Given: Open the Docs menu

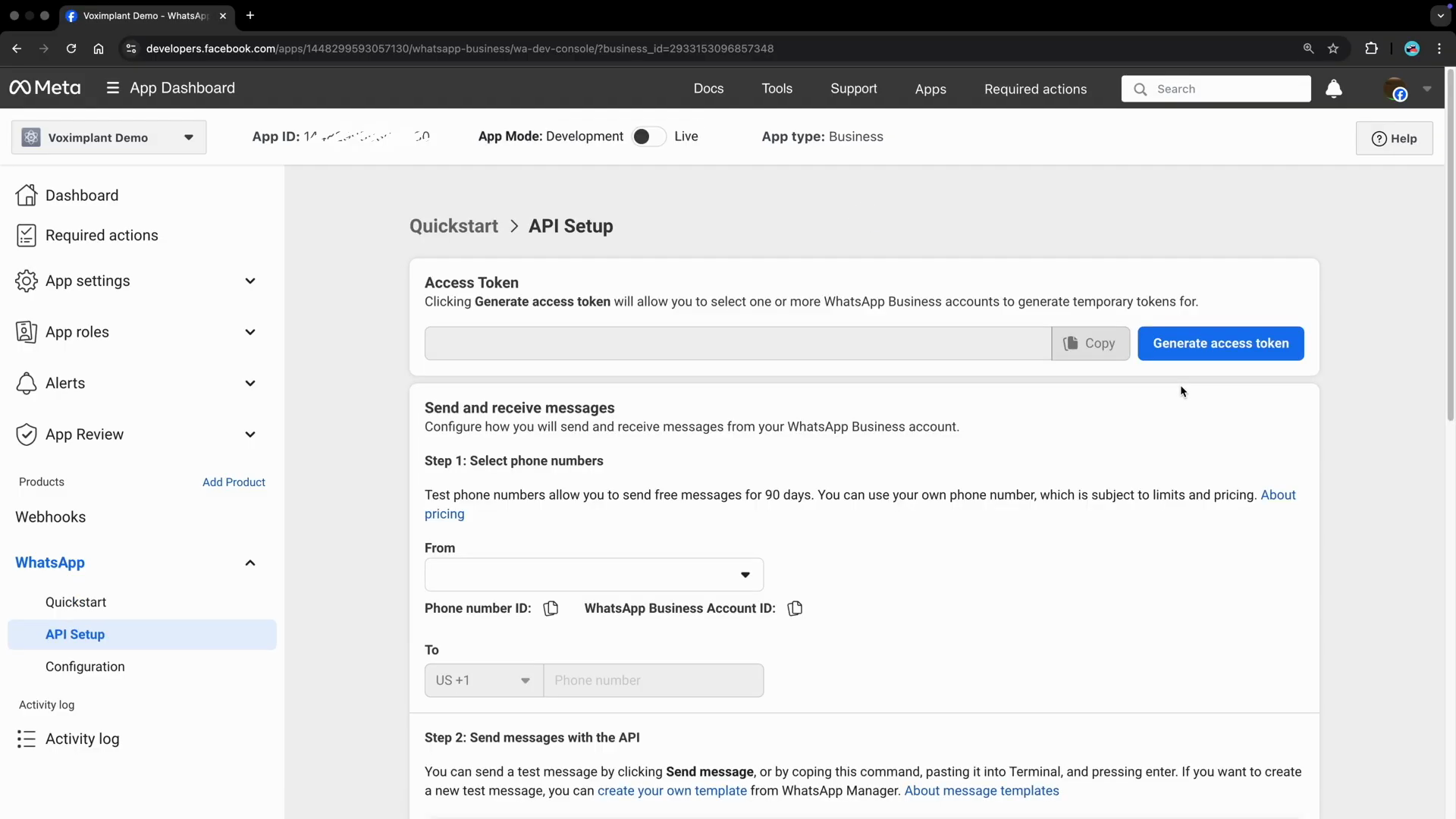Looking at the screenshot, I should (708, 89).
